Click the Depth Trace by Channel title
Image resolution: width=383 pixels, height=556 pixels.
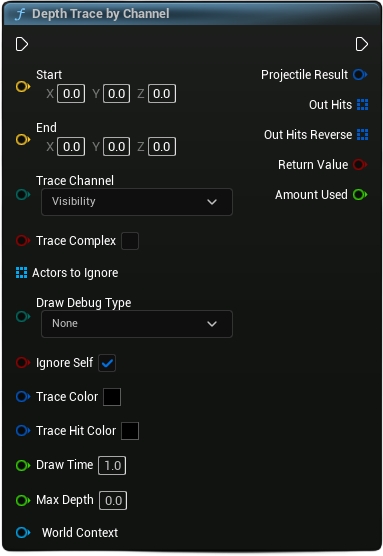(101, 14)
